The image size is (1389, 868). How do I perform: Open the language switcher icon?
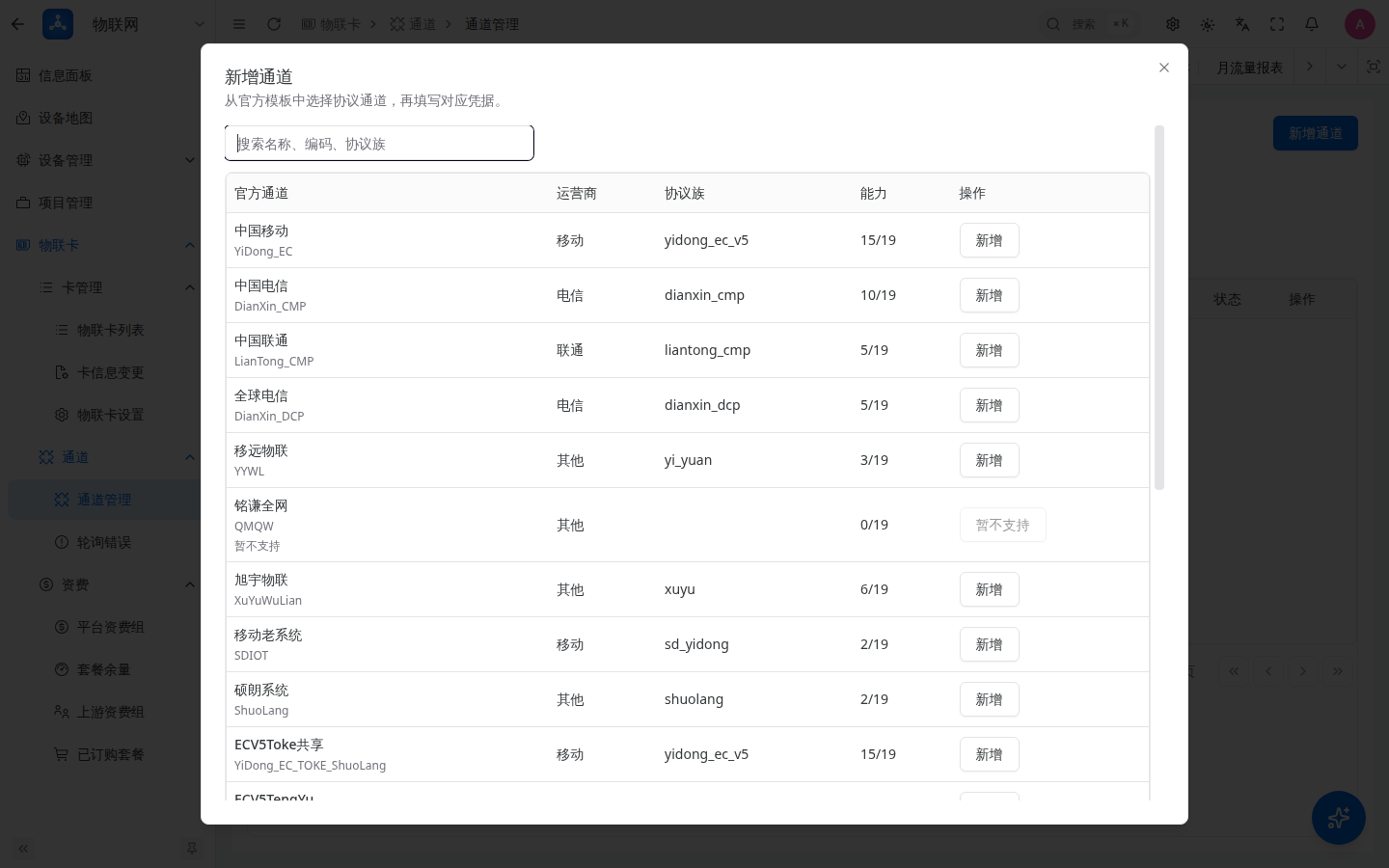coord(1242,24)
